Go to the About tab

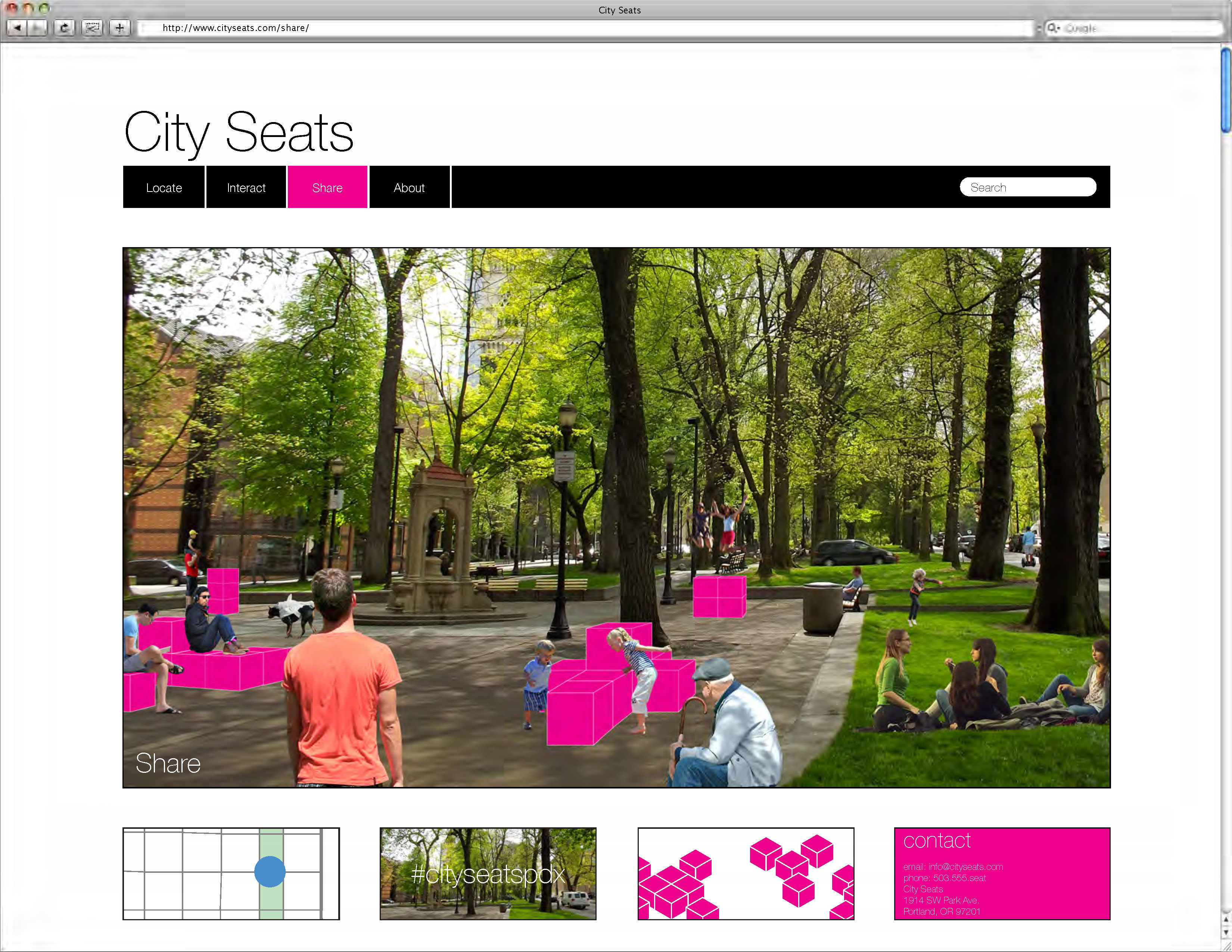tap(409, 188)
